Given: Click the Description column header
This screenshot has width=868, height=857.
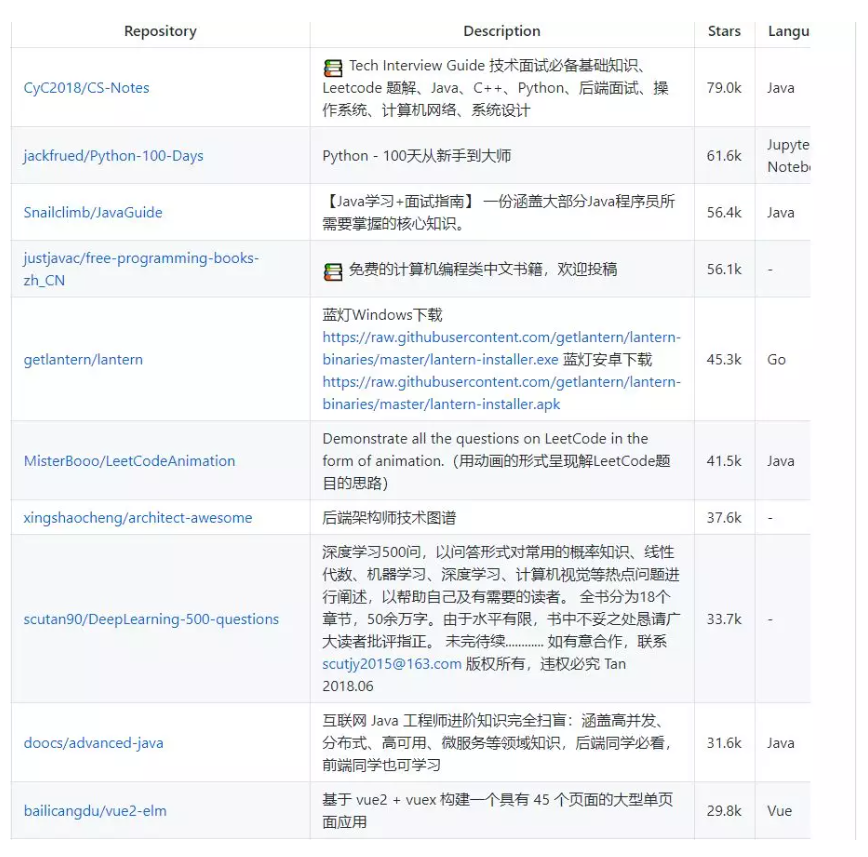Looking at the screenshot, I should 501,31.
